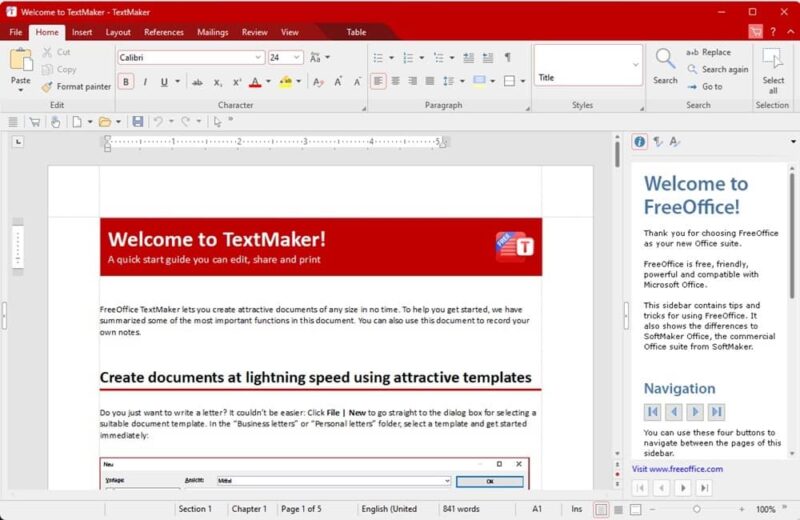Switch to the Insert tab
Image resolution: width=800 pixels, height=520 pixels.
click(82, 32)
